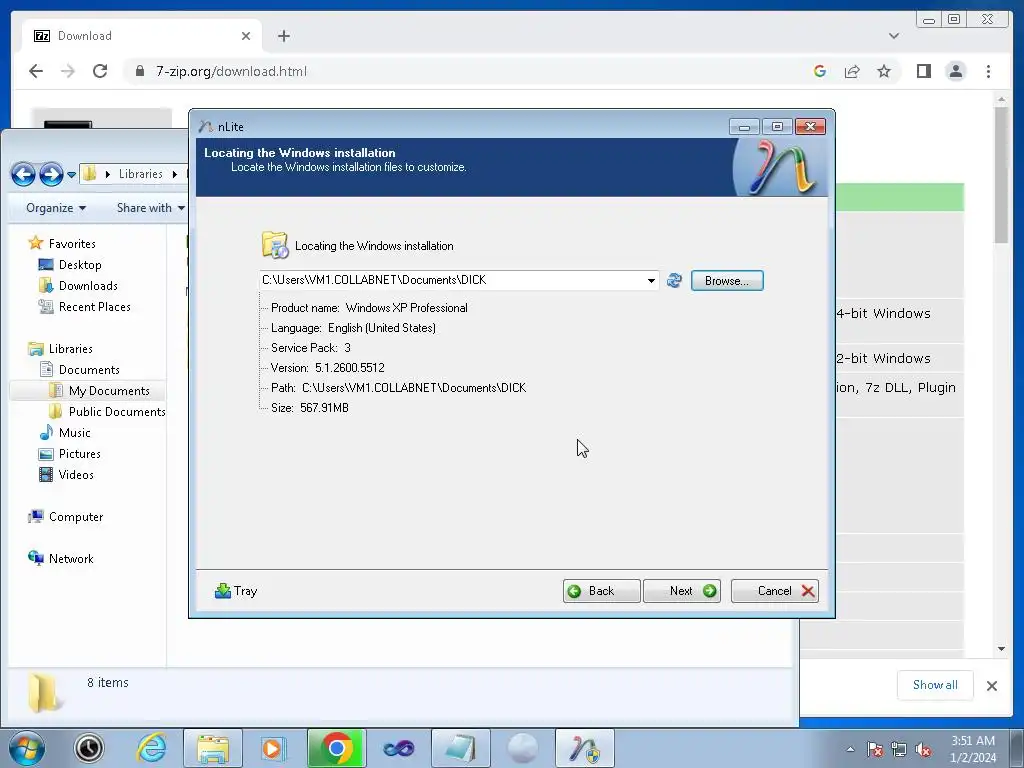Select the Product name Windows XP Professional line
The image size is (1024, 768).
tap(369, 308)
